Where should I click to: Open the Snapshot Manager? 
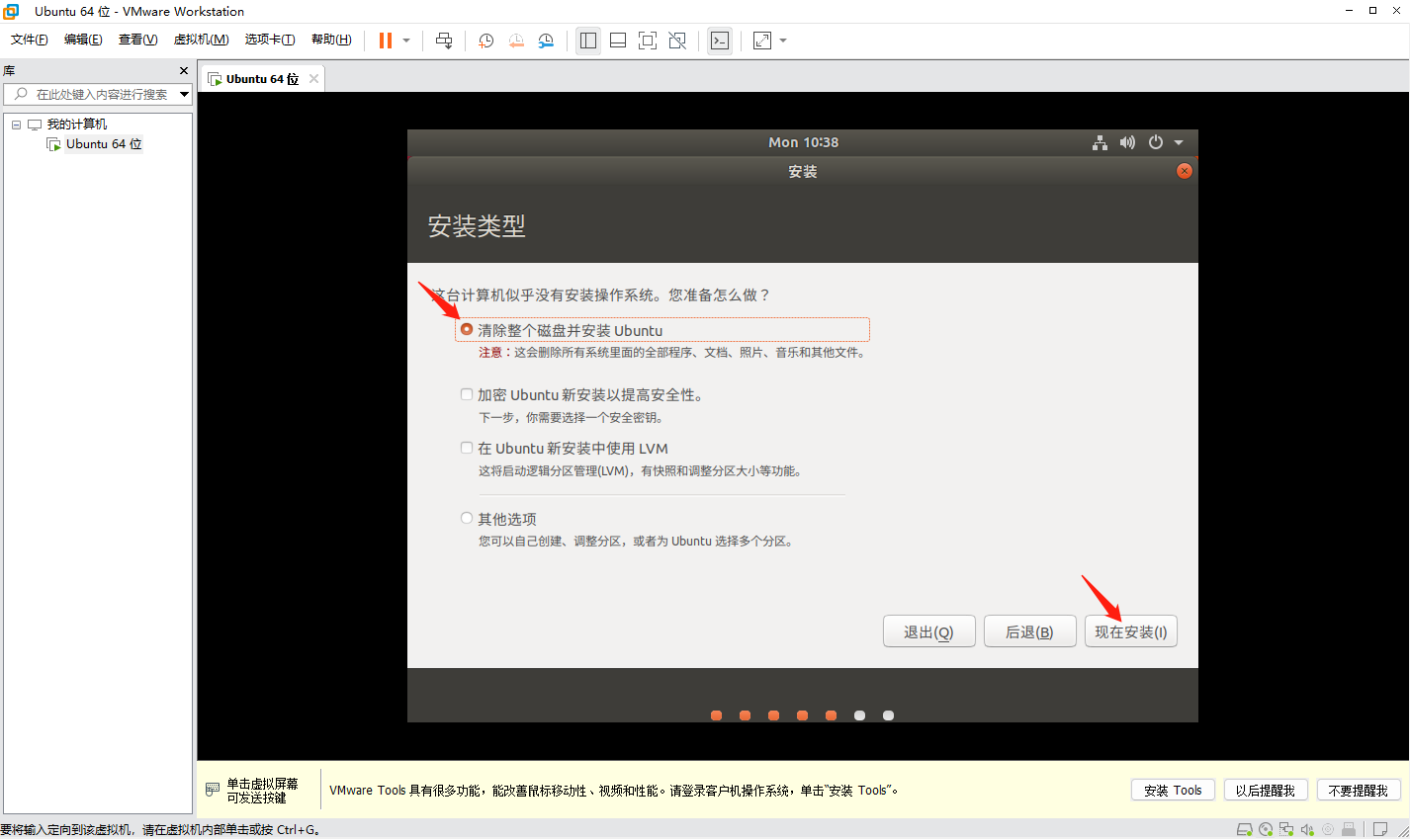coord(546,40)
